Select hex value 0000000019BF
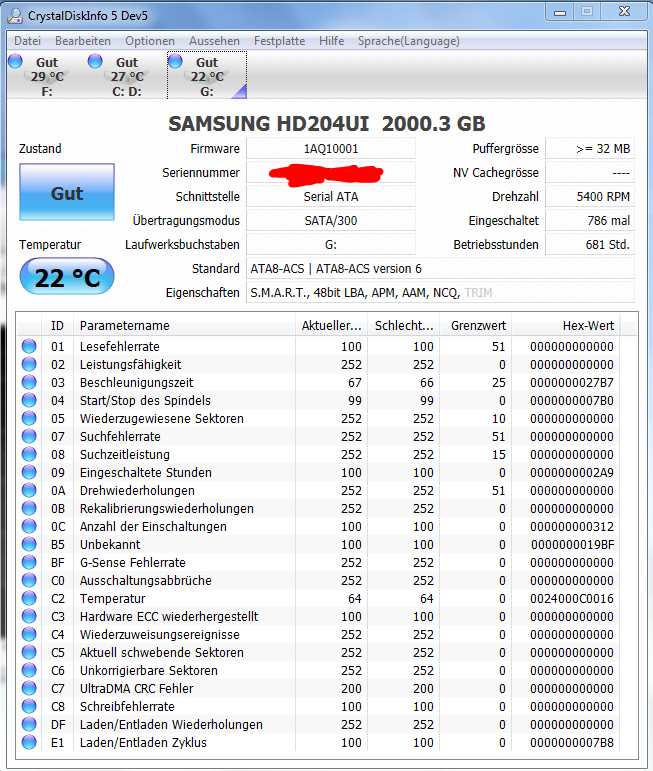The image size is (653, 771). [x=572, y=545]
